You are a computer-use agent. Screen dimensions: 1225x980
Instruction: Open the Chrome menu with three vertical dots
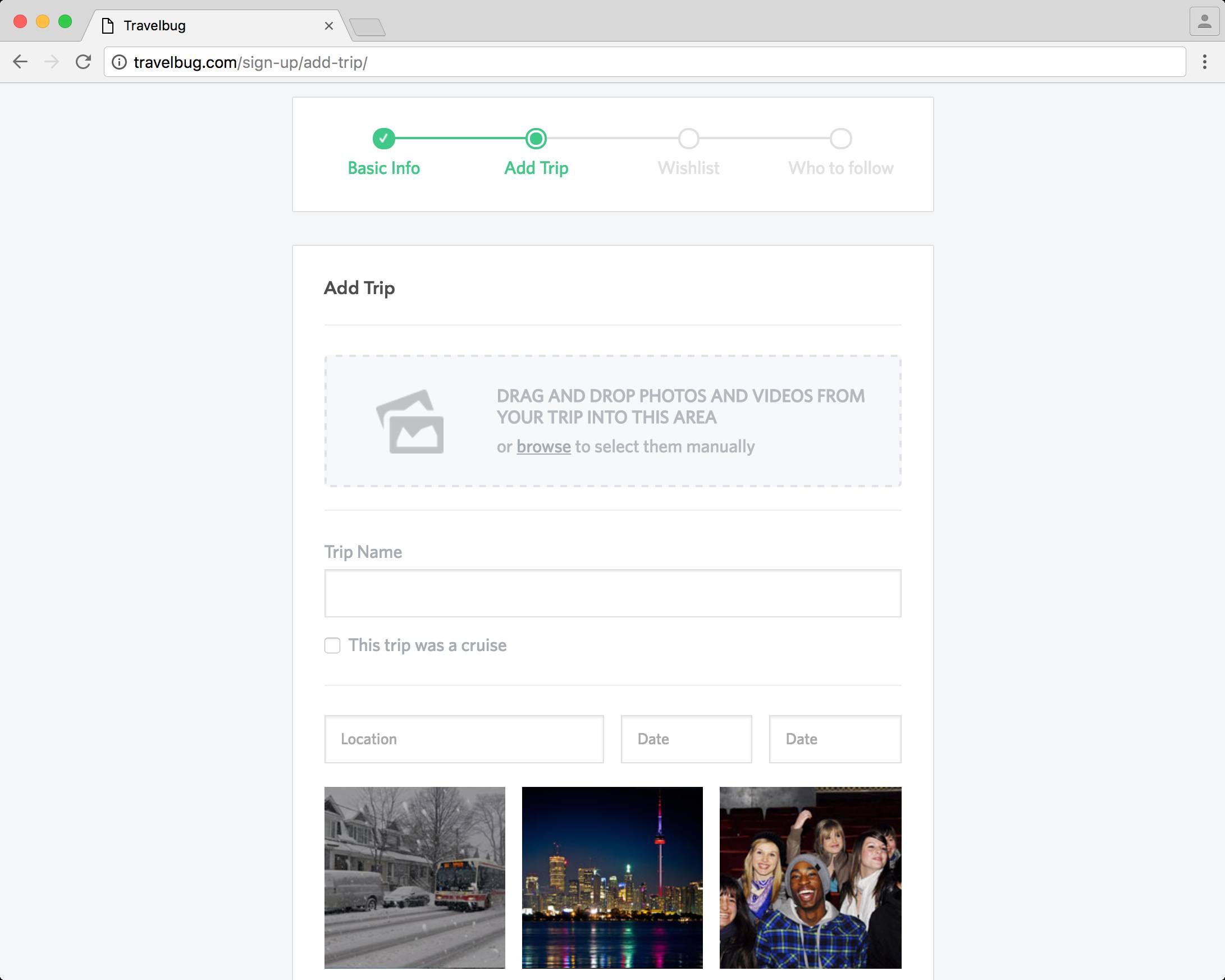(x=1205, y=62)
